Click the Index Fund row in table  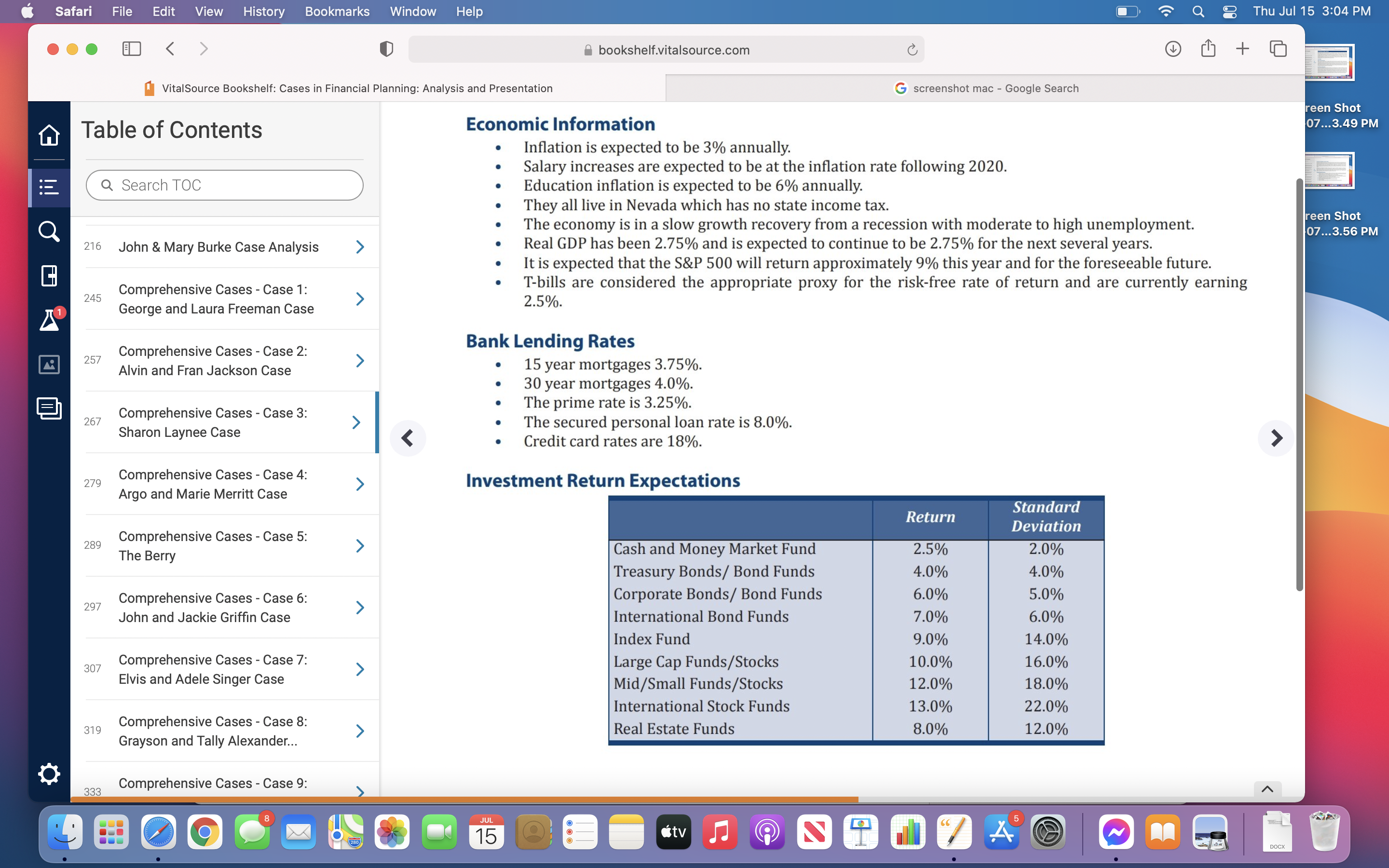(856, 639)
